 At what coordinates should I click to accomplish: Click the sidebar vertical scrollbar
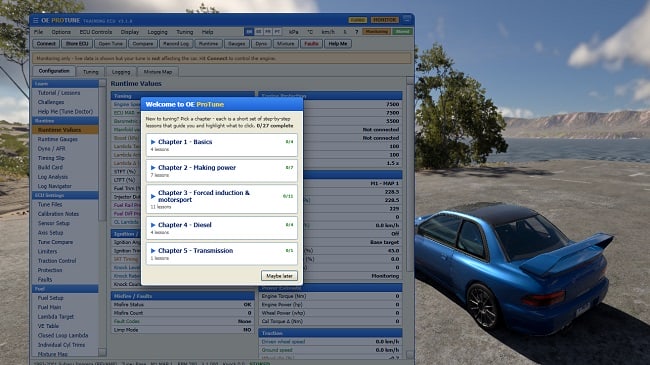click(102, 218)
